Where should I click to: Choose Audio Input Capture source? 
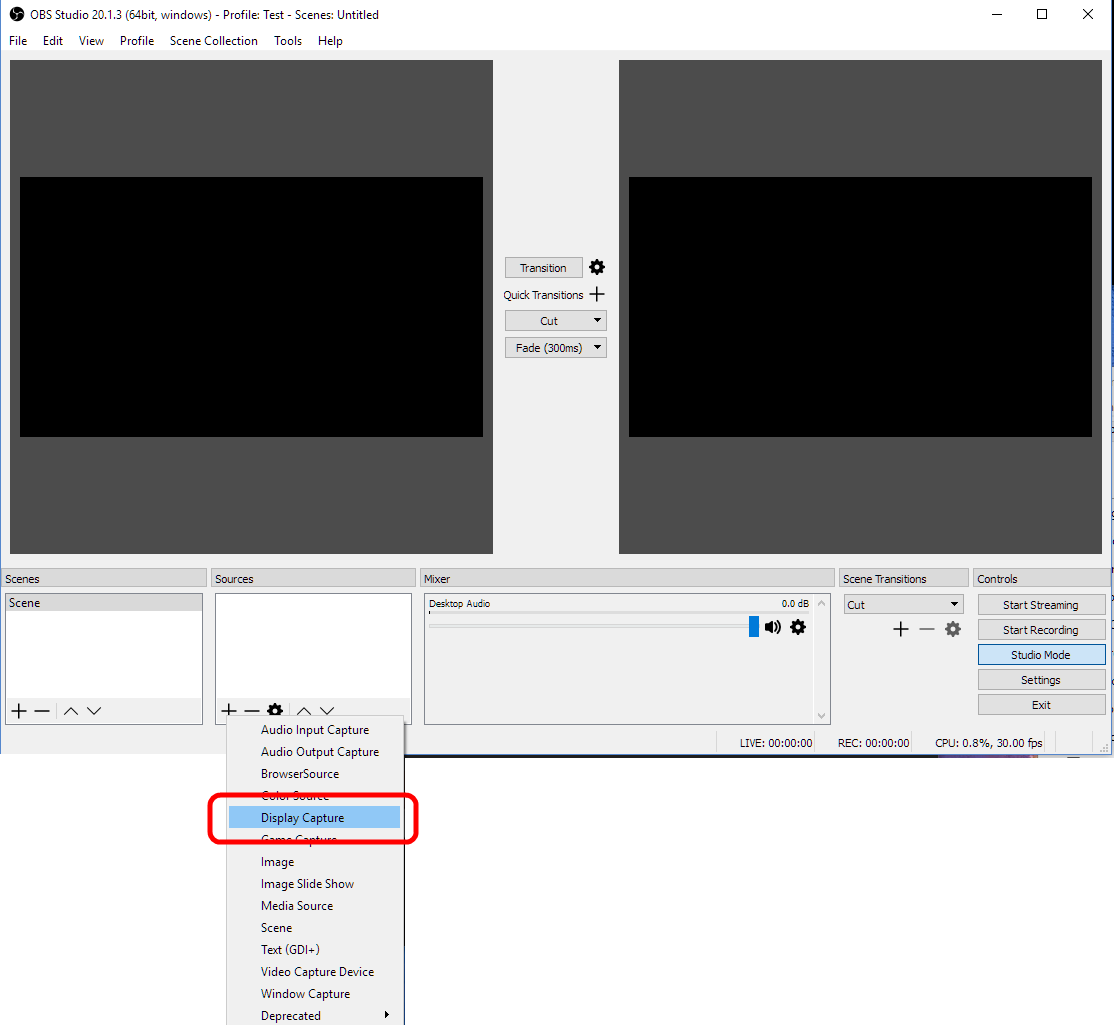(315, 730)
